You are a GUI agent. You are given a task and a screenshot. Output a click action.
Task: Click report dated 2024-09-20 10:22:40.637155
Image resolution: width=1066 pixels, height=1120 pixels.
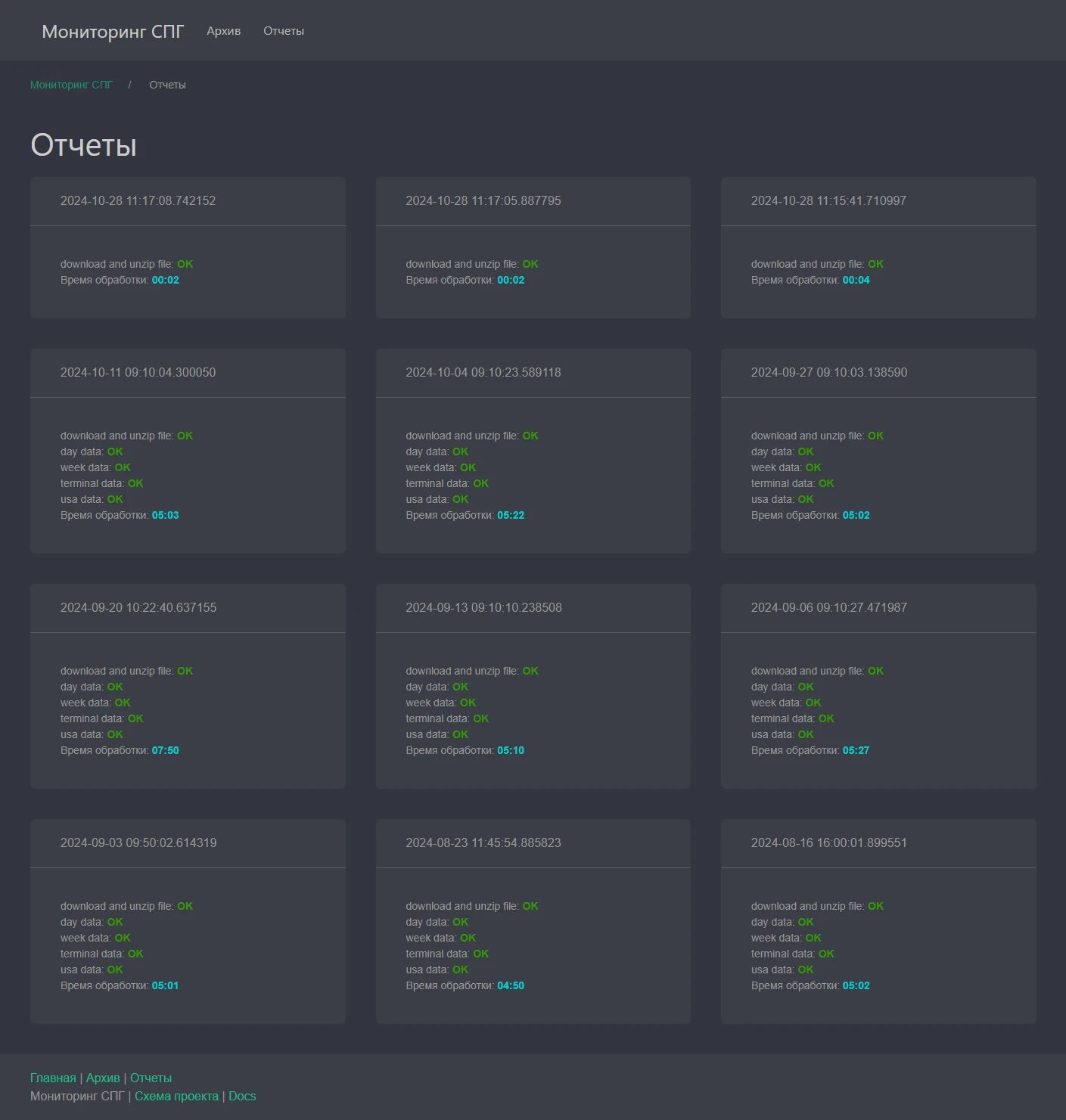(x=138, y=607)
